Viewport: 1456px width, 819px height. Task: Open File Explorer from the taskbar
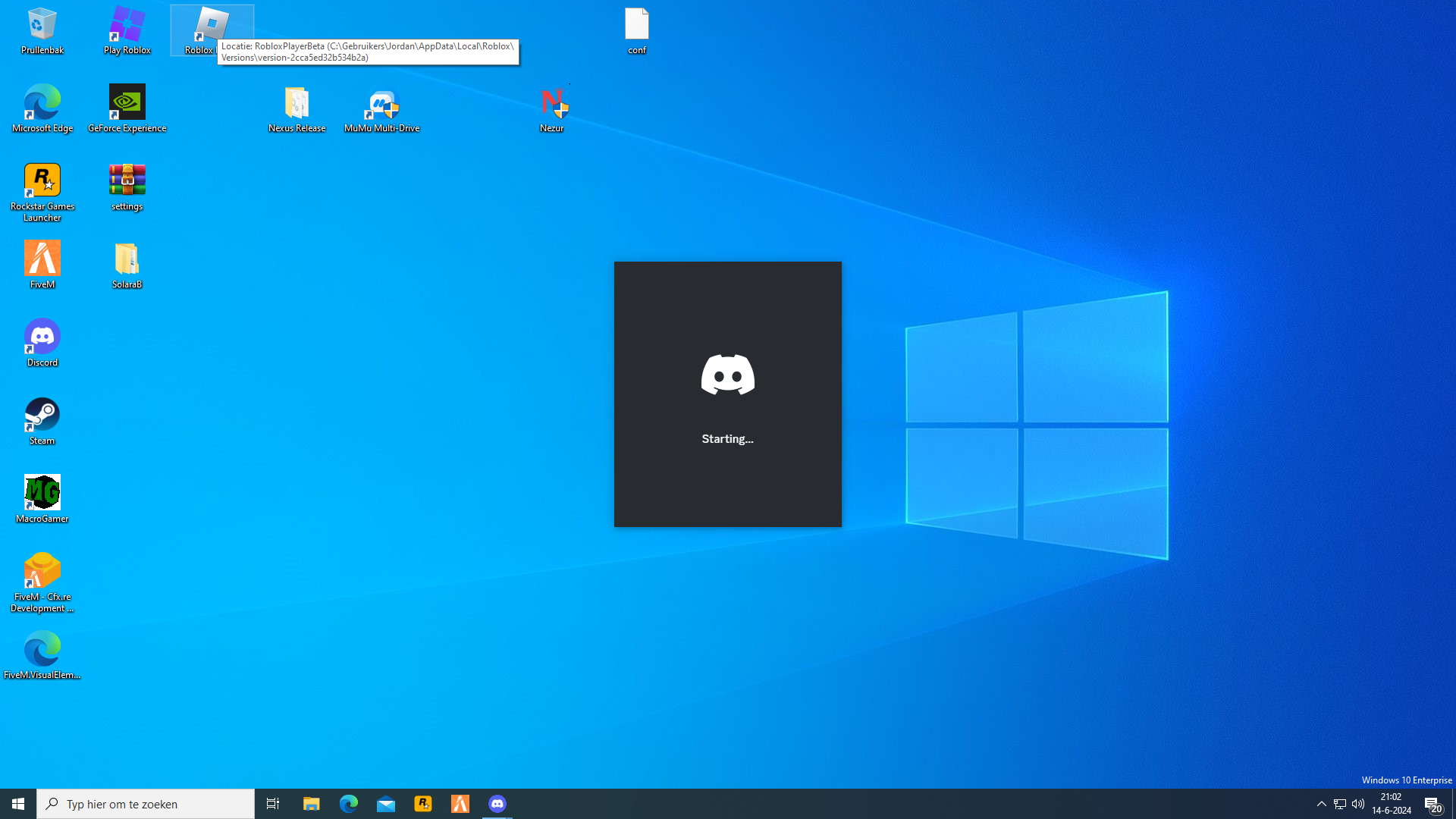point(311,804)
